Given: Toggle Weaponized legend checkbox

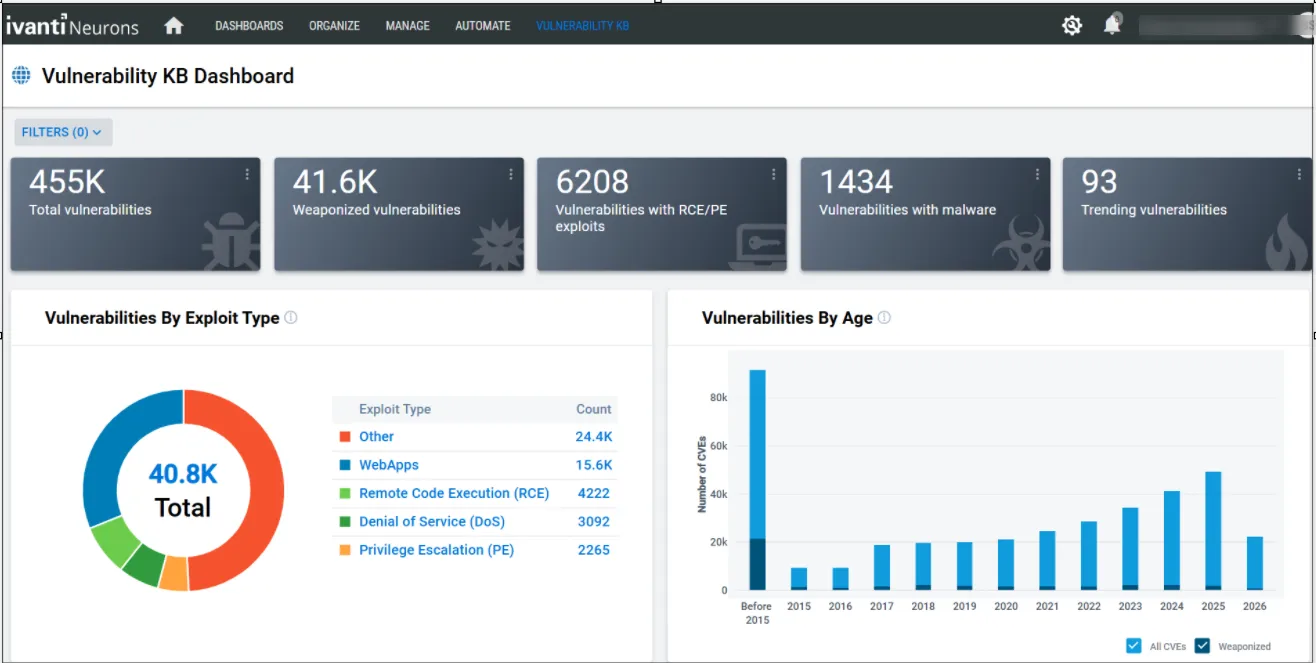Looking at the screenshot, I should 1202,646.
